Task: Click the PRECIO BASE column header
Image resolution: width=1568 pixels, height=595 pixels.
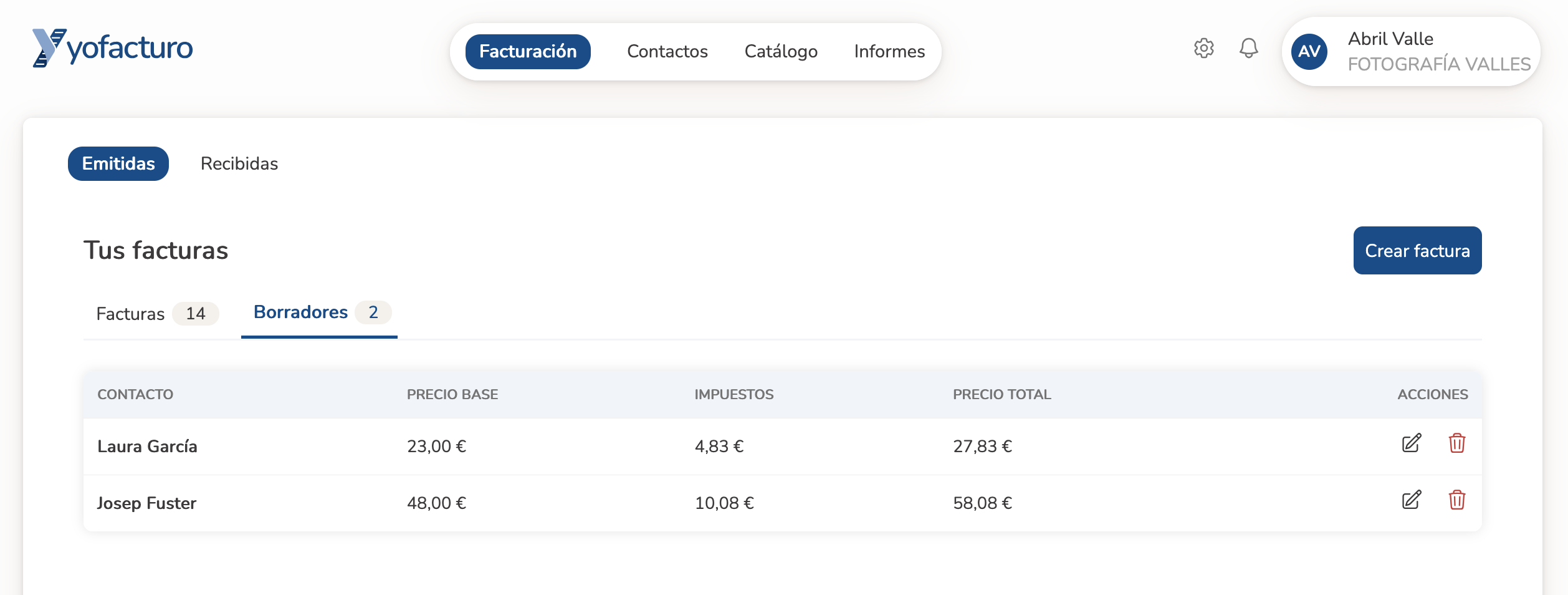Action: coord(452,395)
